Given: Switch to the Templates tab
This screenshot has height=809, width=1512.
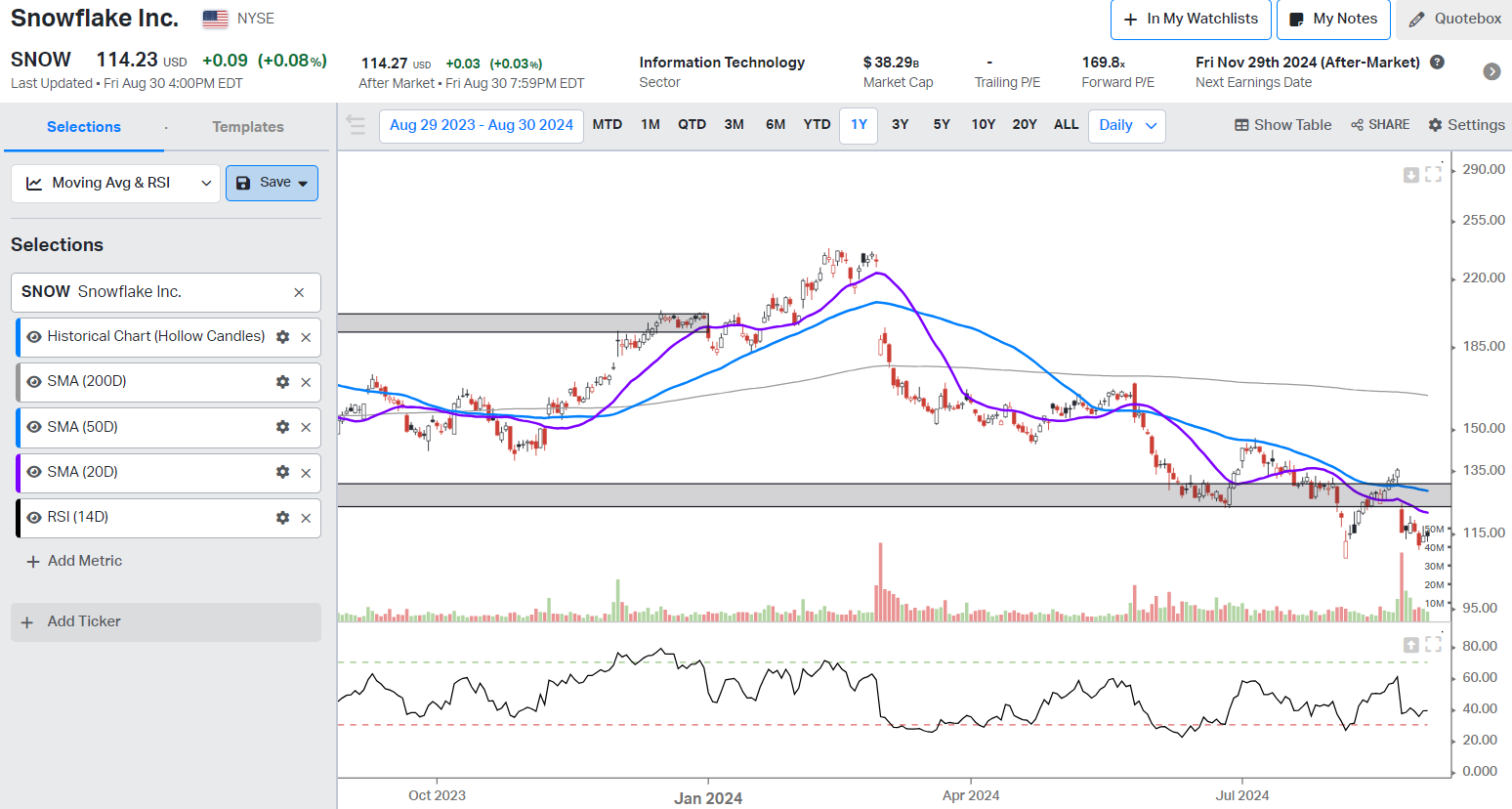Looking at the screenshot, I should tap(248, 127).
